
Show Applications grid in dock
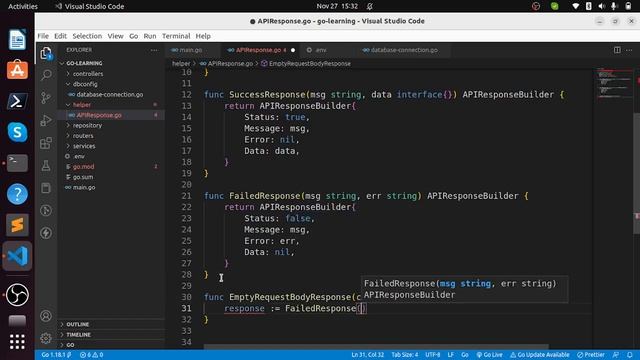click(17, 341)
